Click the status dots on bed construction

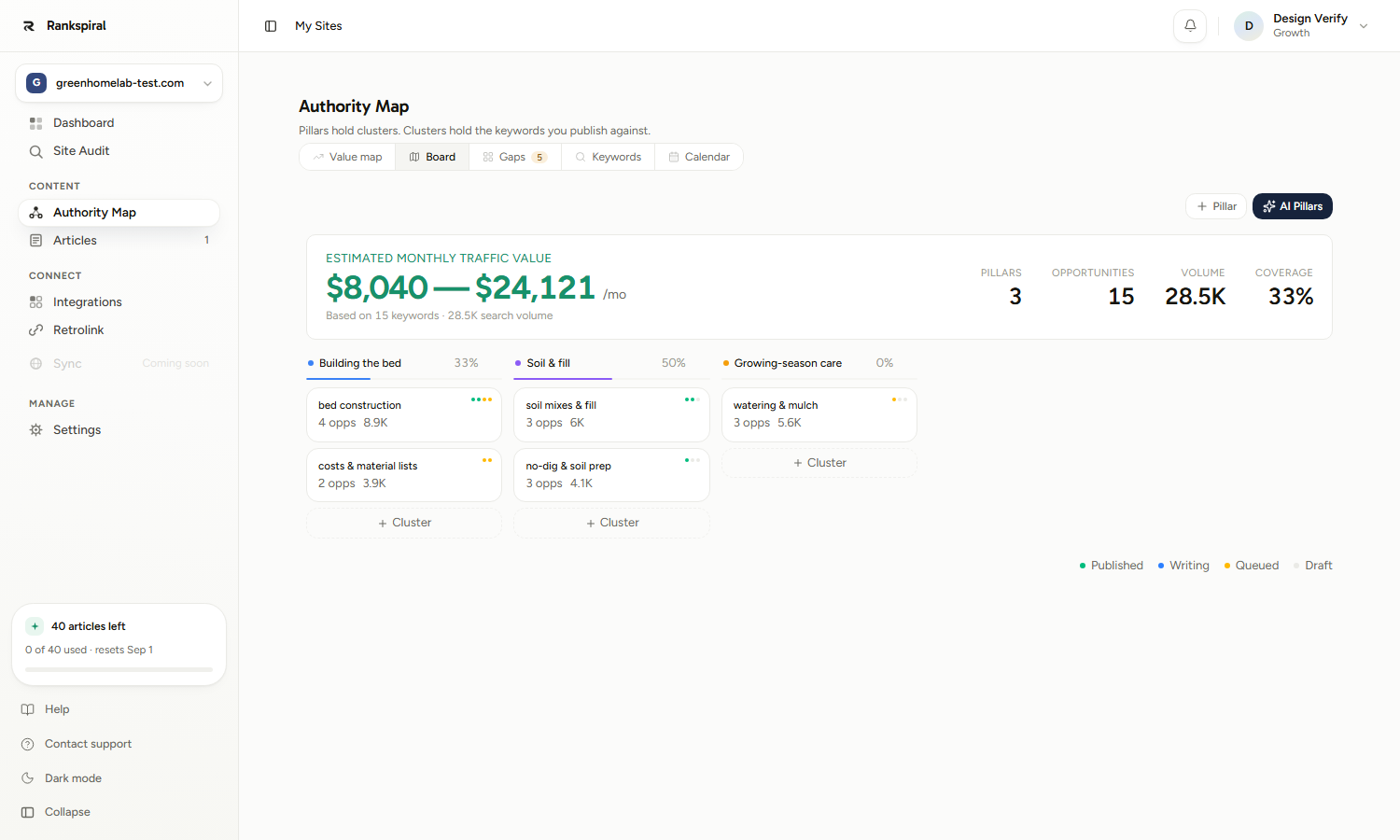(482, 399)
